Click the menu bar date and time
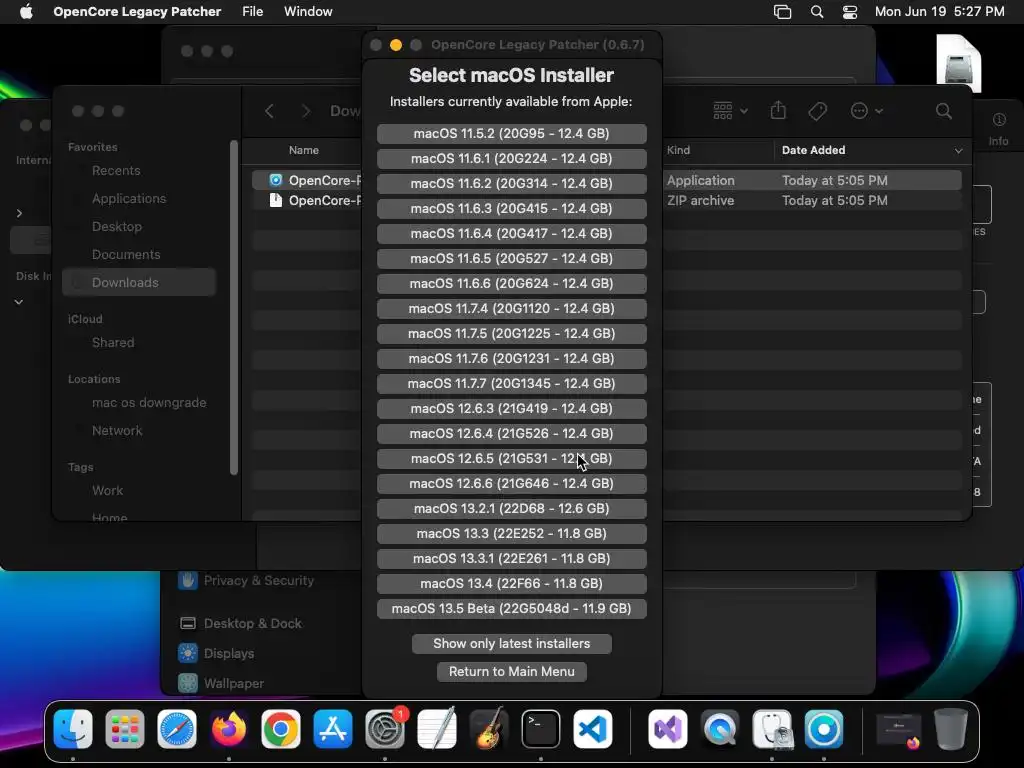Viewport: 1024px width, 768px height. pos(940,12)
